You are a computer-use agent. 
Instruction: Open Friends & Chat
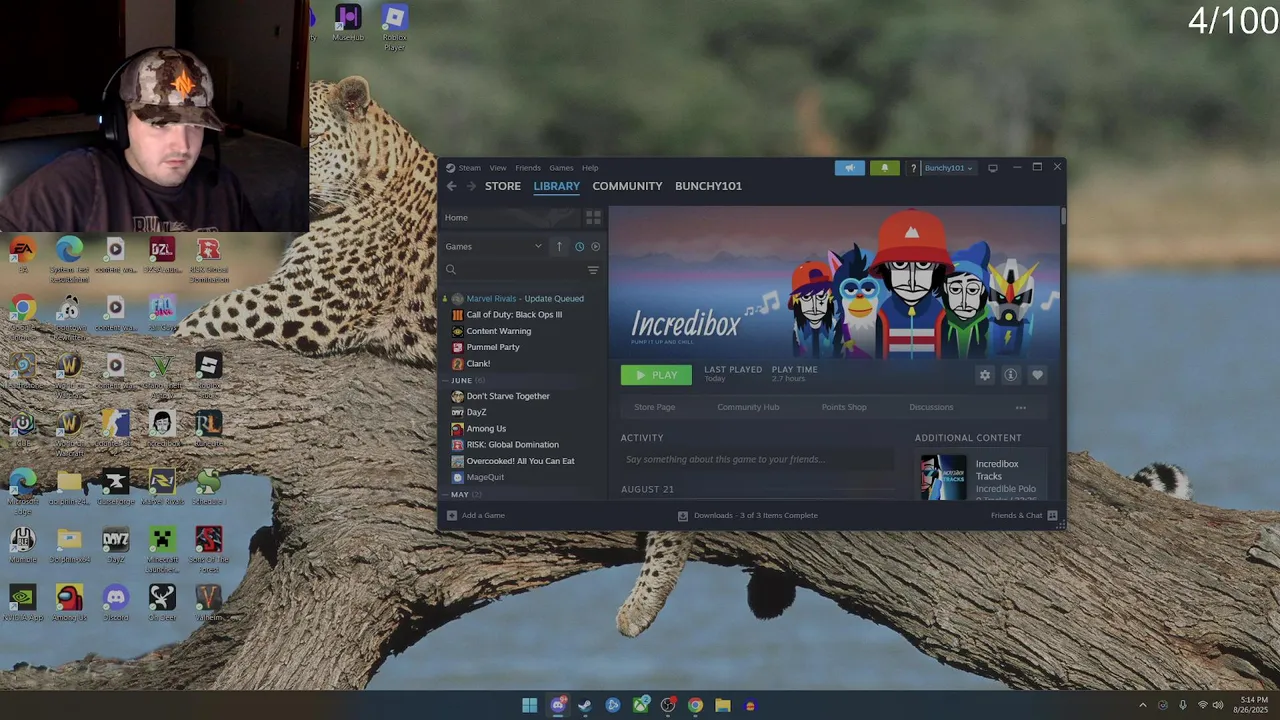pyautogui.click(x=1024, y=515)
